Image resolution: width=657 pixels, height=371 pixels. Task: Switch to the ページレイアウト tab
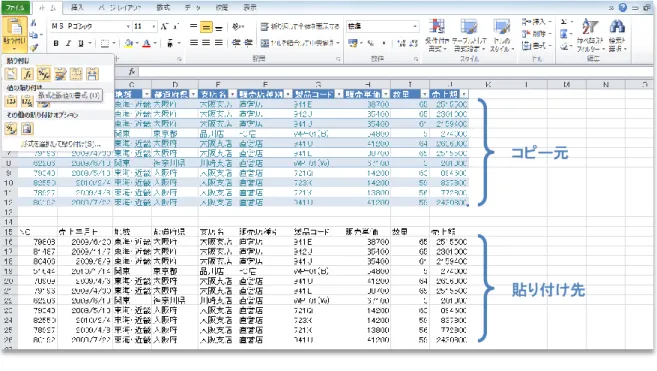(120, 8)
